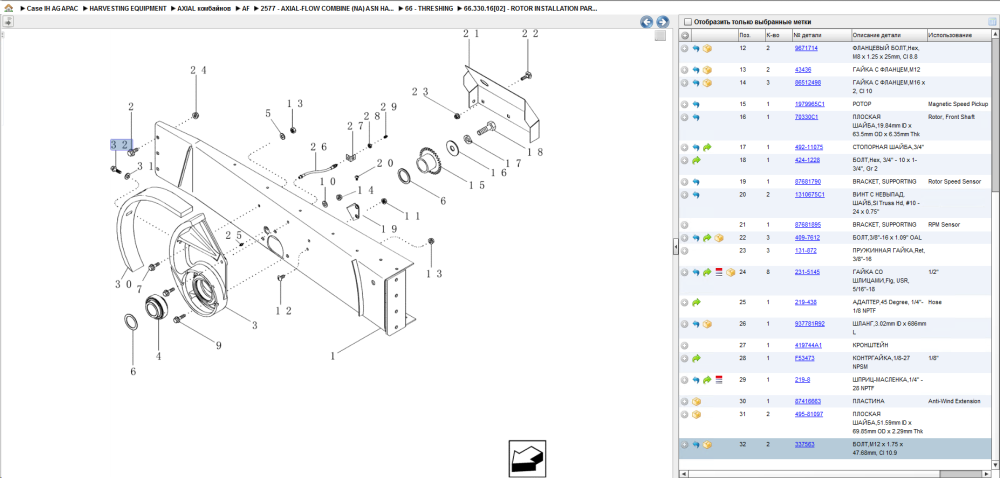Screen dimensions: 1000x478
Task: Click 'РОТОР' description cell
Action: [862, 103]
